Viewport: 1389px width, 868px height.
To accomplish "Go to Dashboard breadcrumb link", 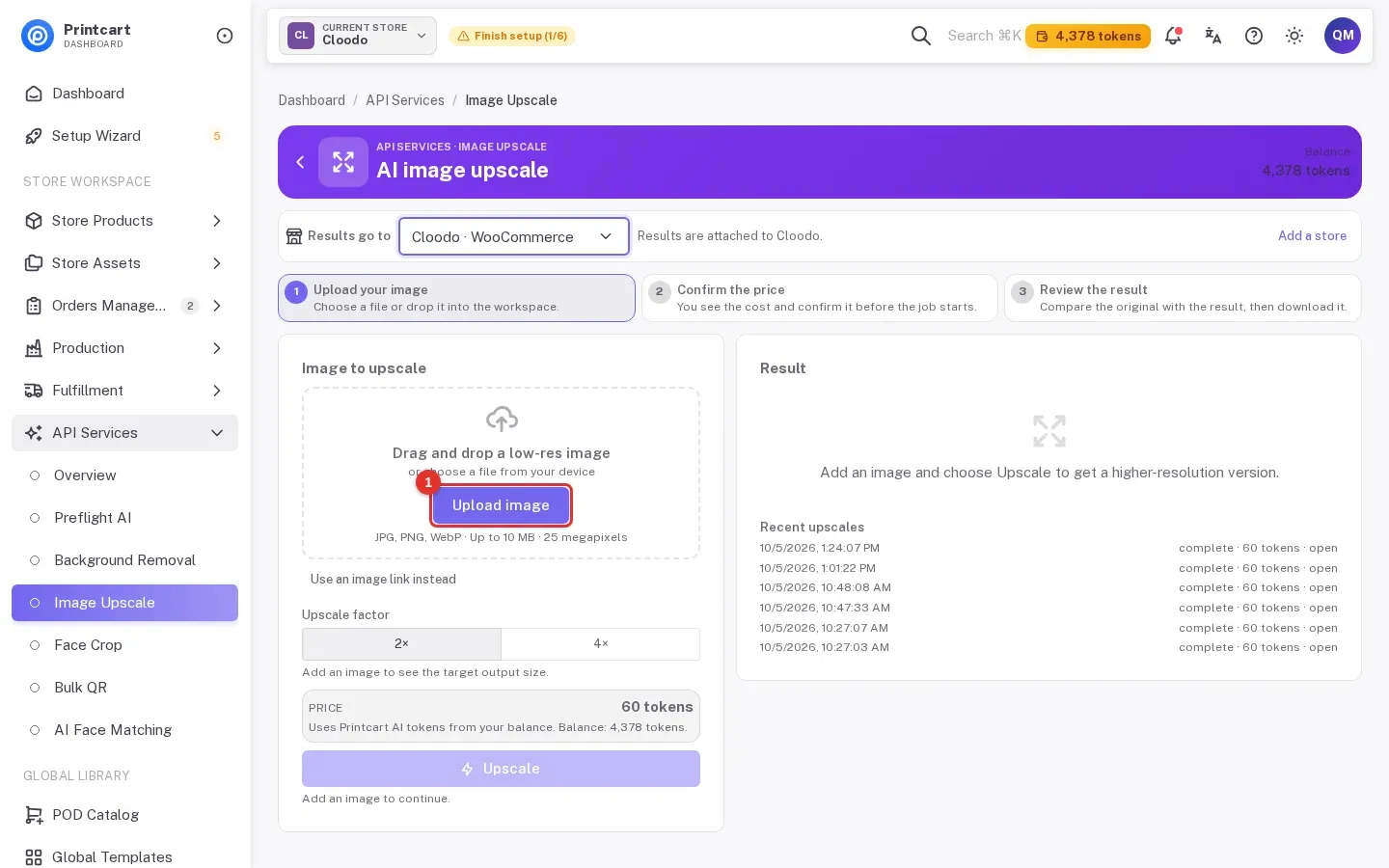I will [312, 100].
